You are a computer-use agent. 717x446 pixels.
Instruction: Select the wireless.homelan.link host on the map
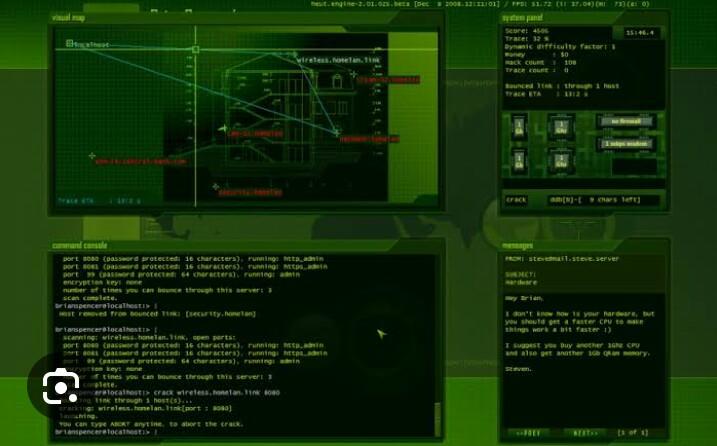click(x=338, y=60)
